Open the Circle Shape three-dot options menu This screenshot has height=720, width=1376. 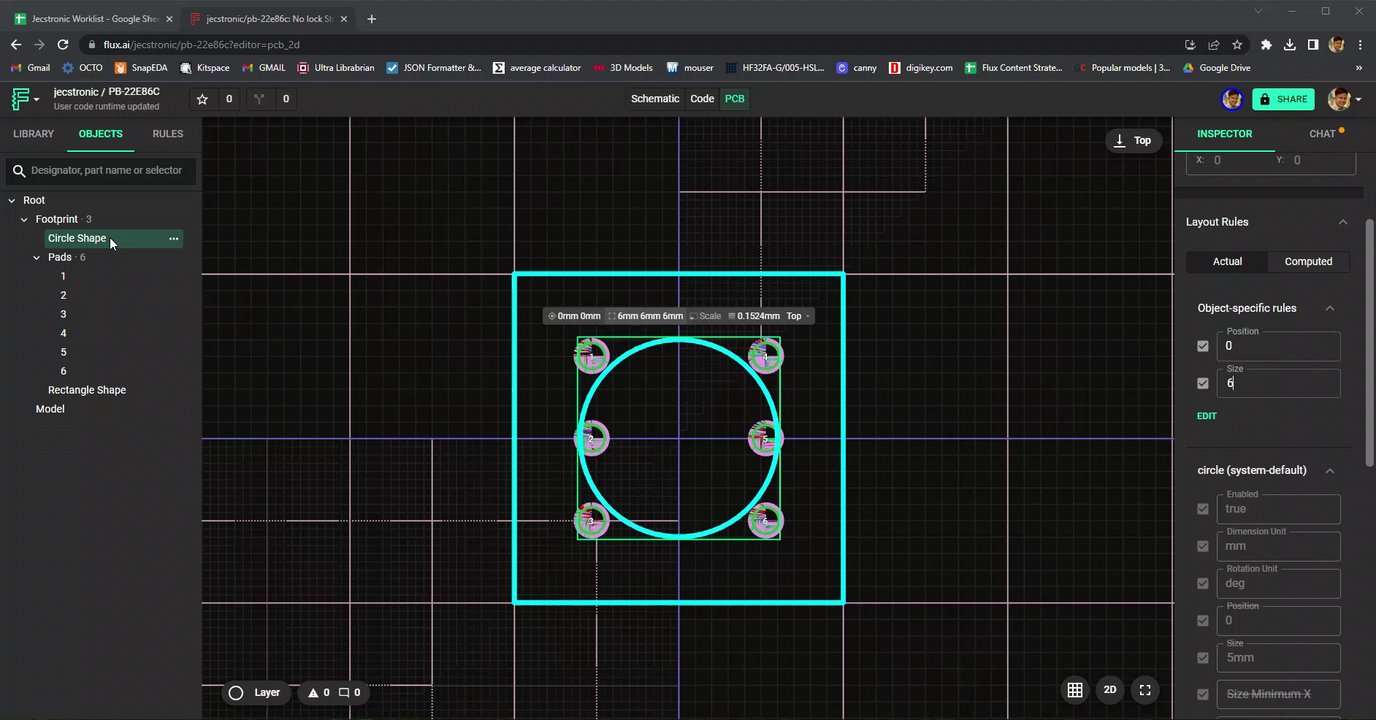173,239
